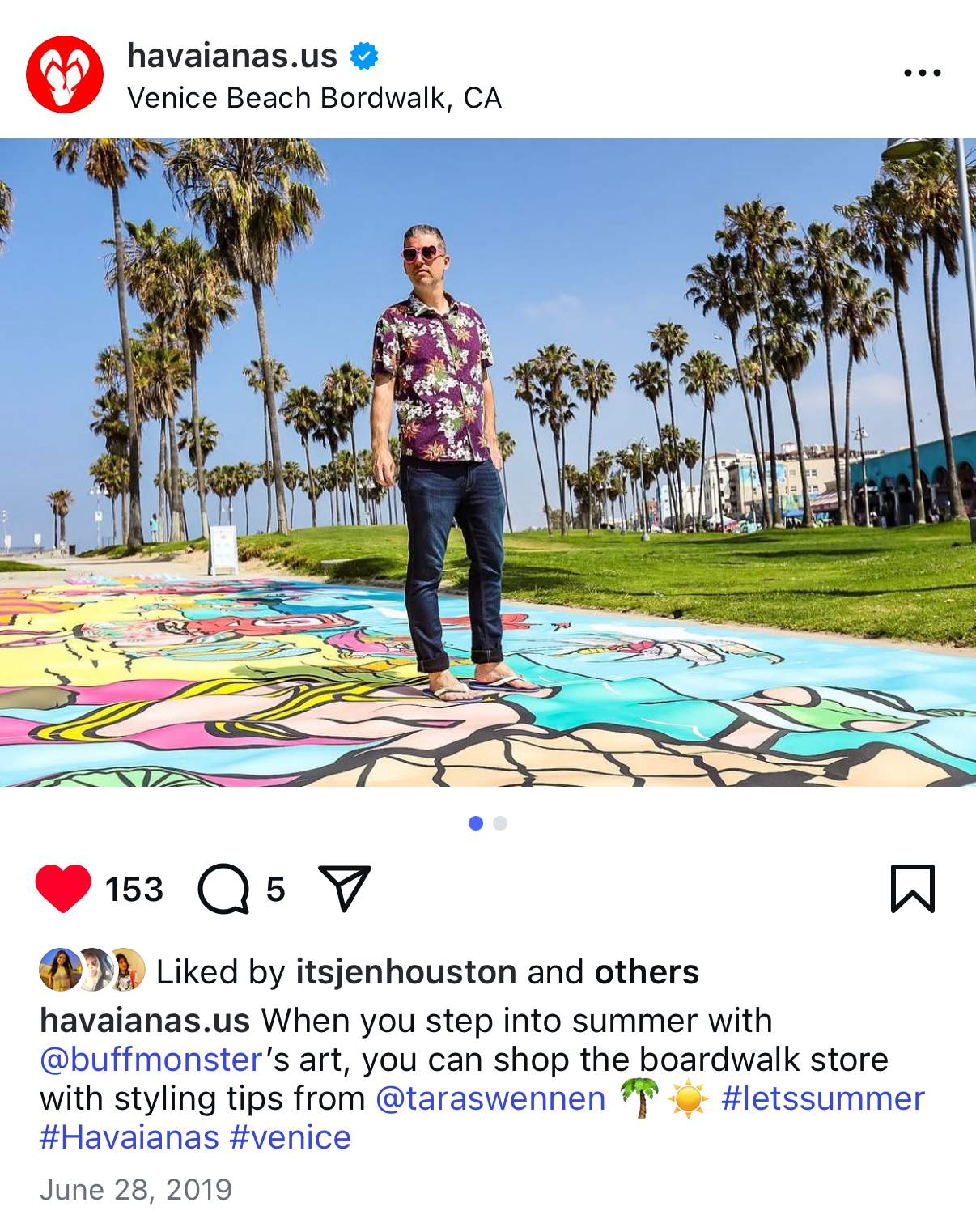Open the havaianas.us username in header
The image size is (976, 1232).
point(232,56)
